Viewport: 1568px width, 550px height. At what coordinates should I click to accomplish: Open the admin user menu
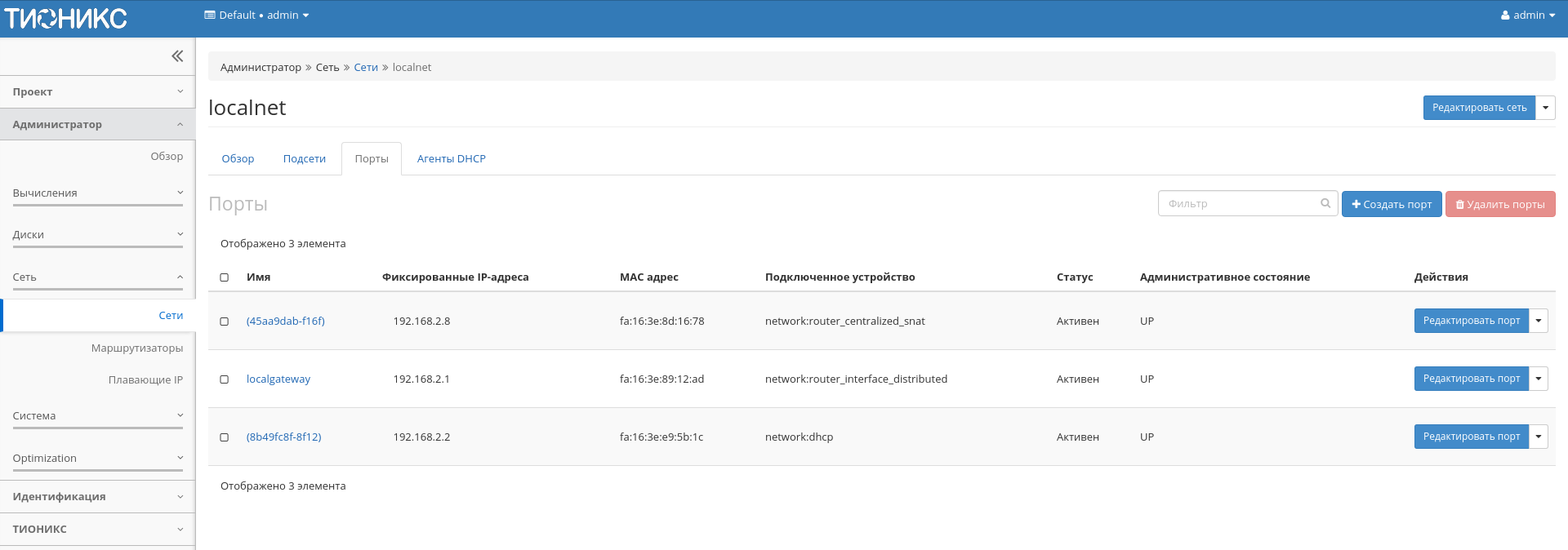1527,16
